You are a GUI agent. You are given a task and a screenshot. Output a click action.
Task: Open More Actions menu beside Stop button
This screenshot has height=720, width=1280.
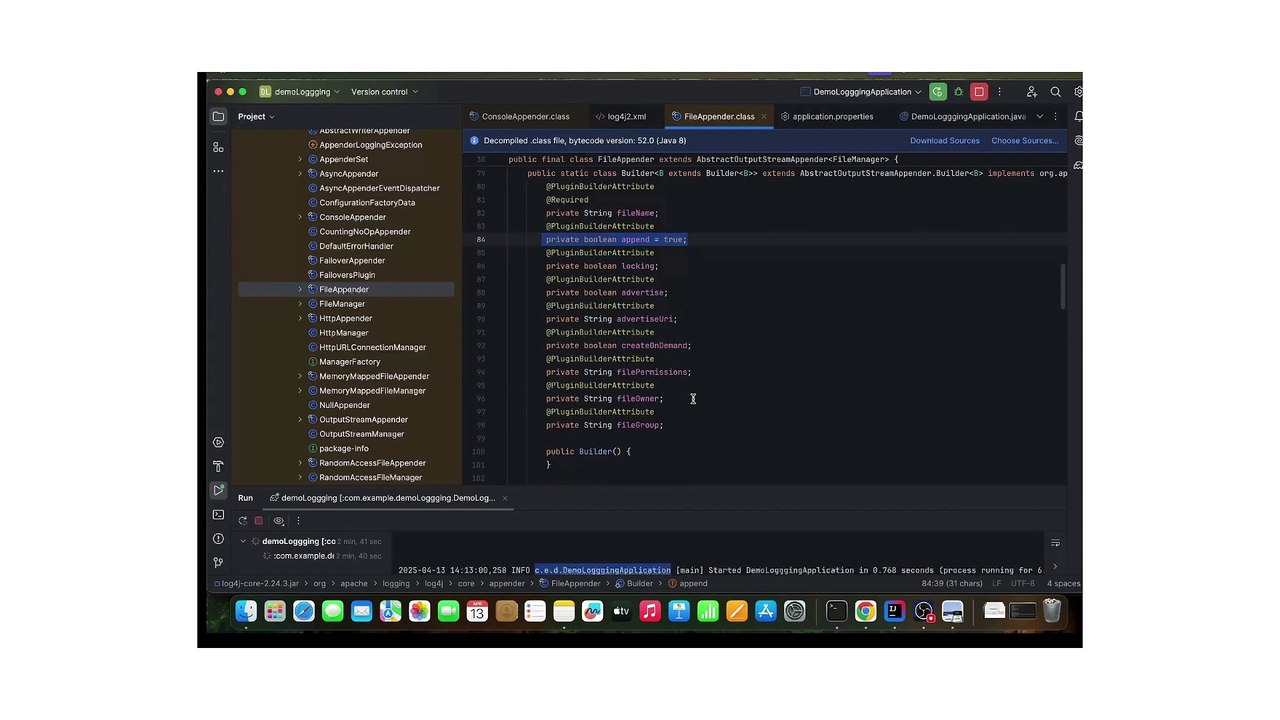point(999,92)
